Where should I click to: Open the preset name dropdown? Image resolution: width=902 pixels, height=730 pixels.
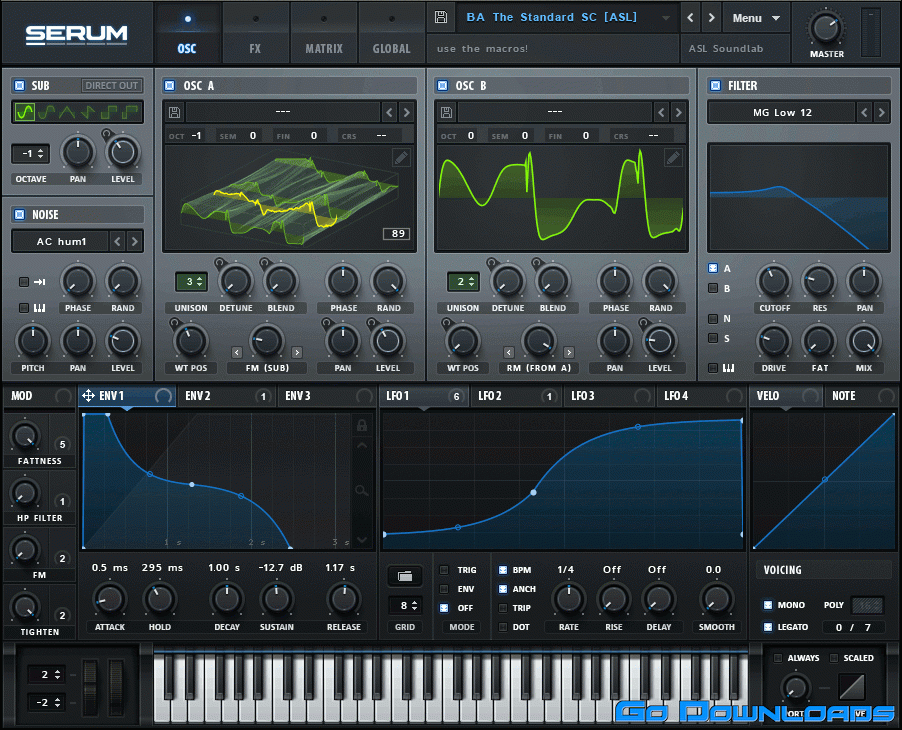point(566,18)
